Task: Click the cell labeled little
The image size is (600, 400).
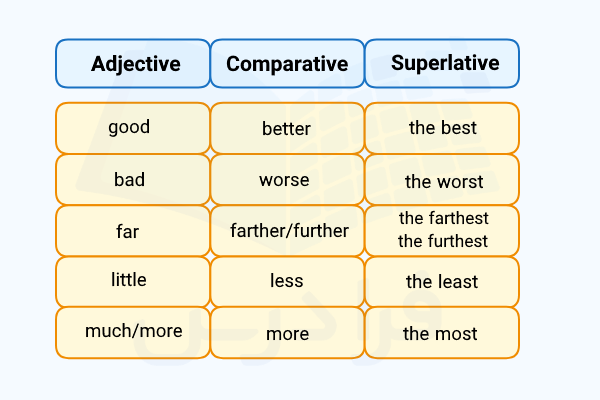Action: (133, 282)
